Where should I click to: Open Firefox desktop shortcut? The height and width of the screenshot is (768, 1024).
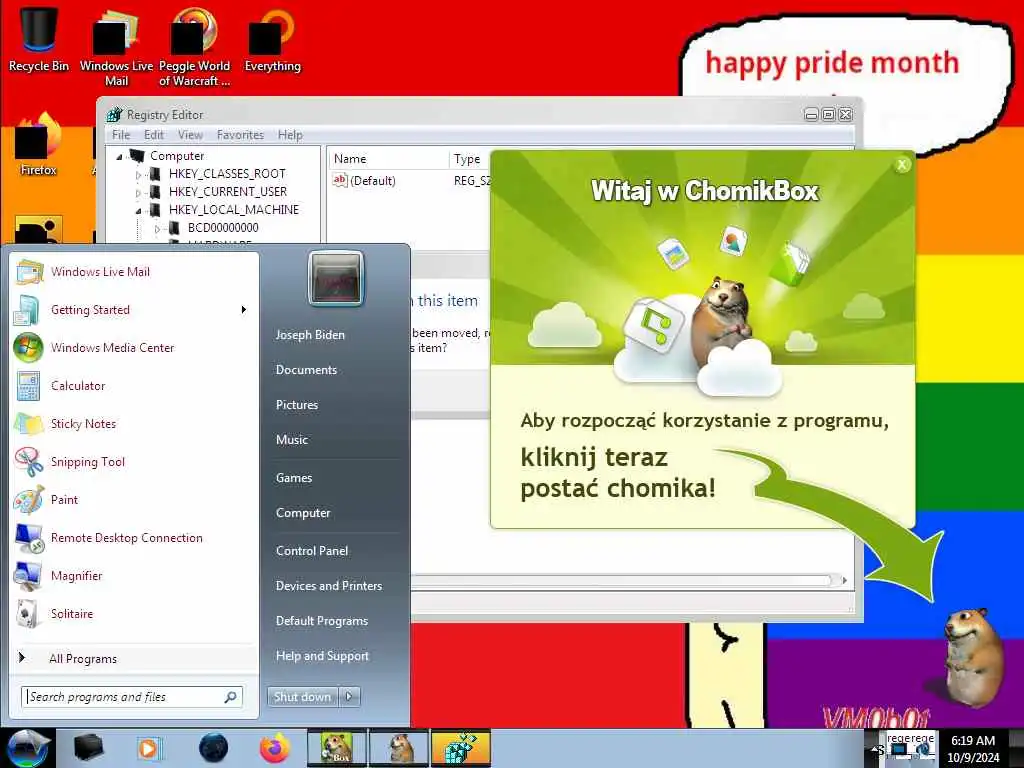tap(39, 145)
